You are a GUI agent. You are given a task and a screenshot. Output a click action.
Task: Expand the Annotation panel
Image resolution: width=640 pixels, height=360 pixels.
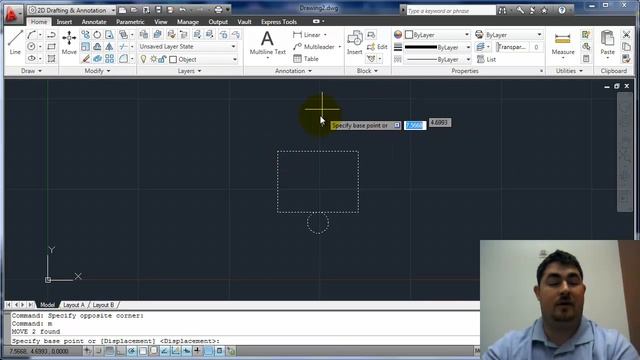pyautogui.click(x=293, y=71)
